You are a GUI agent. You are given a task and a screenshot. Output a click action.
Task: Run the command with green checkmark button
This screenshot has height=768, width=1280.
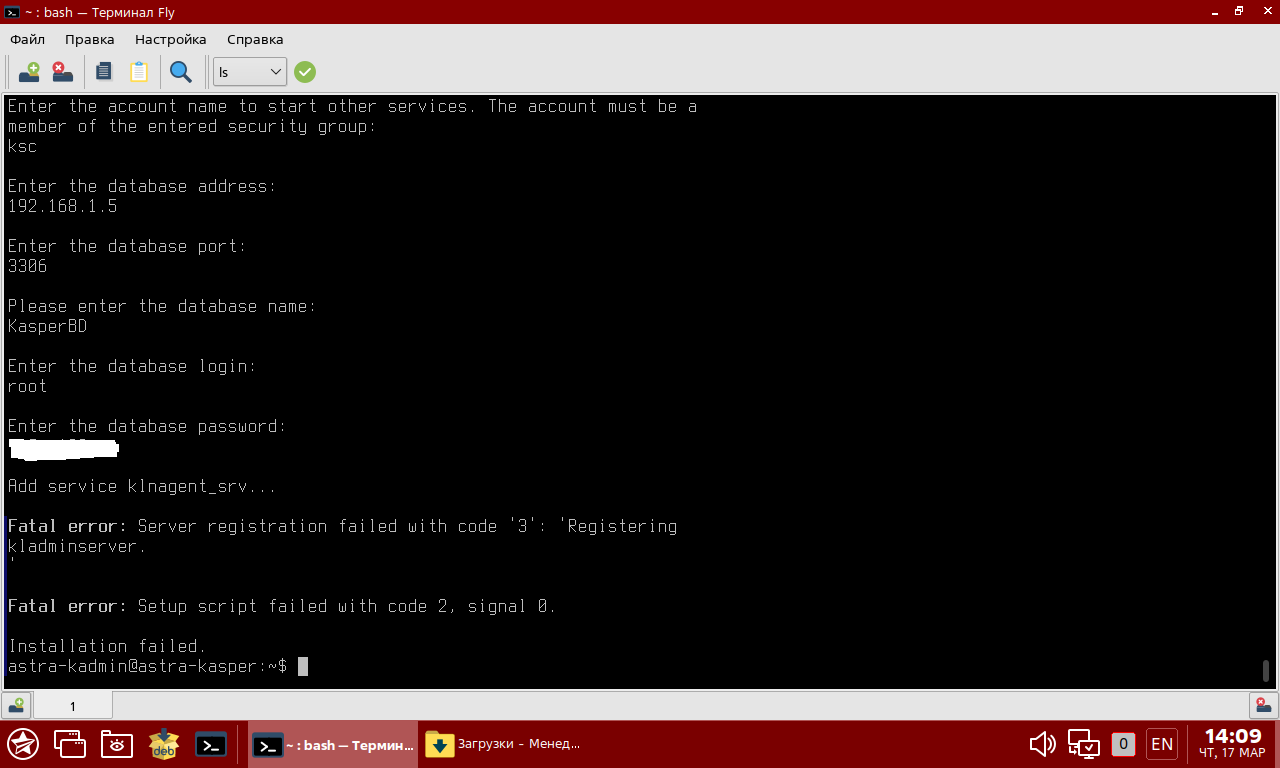(x=305, y=72)
